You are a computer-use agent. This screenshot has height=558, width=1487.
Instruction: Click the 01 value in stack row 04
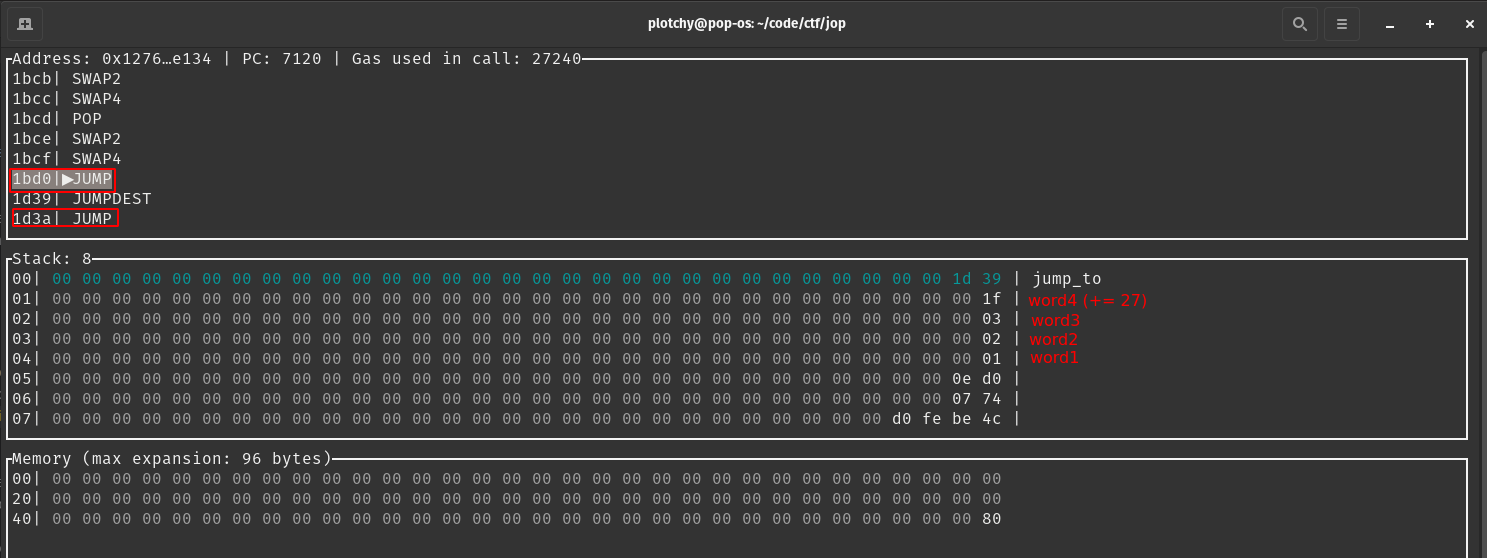[x=991, y=359]
